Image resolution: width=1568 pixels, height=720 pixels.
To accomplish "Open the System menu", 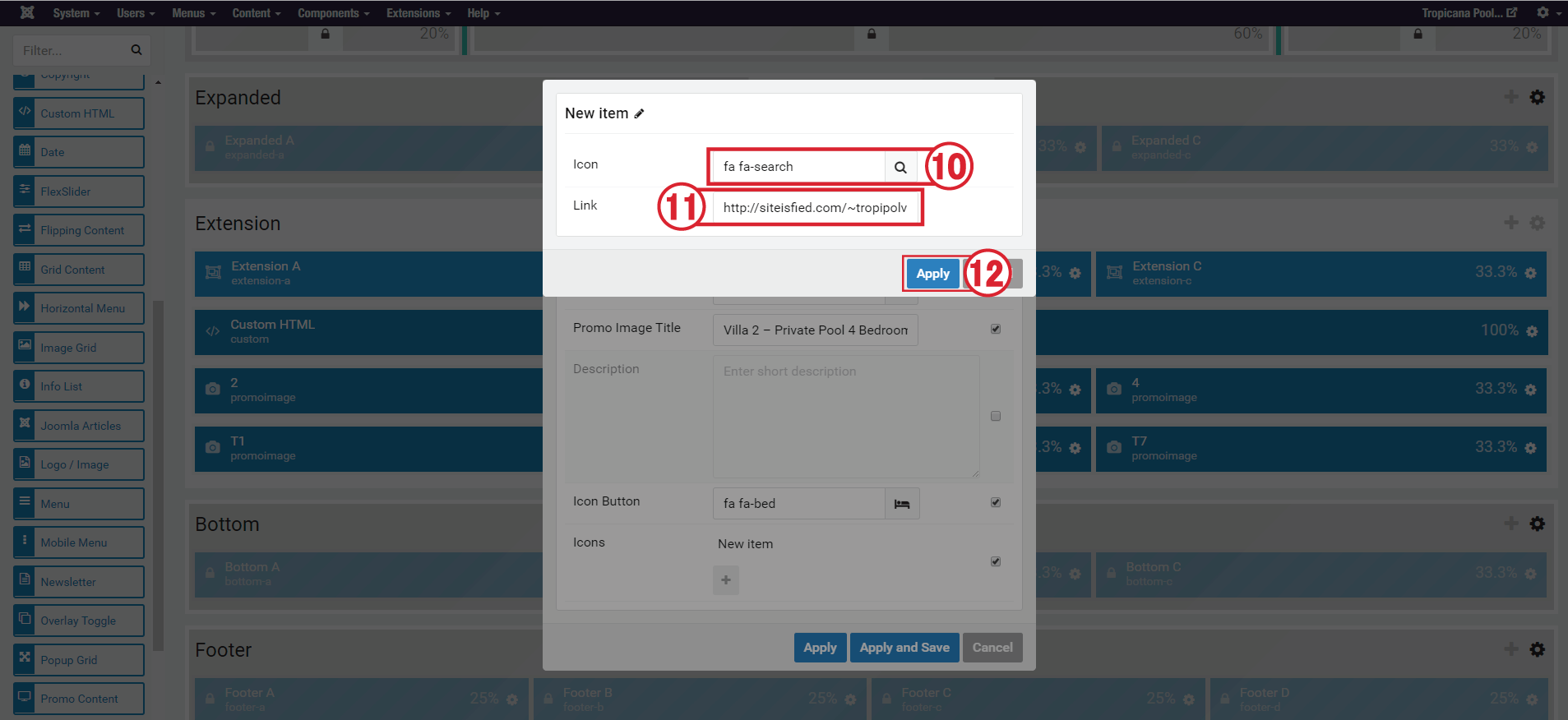I will (76, 13).
